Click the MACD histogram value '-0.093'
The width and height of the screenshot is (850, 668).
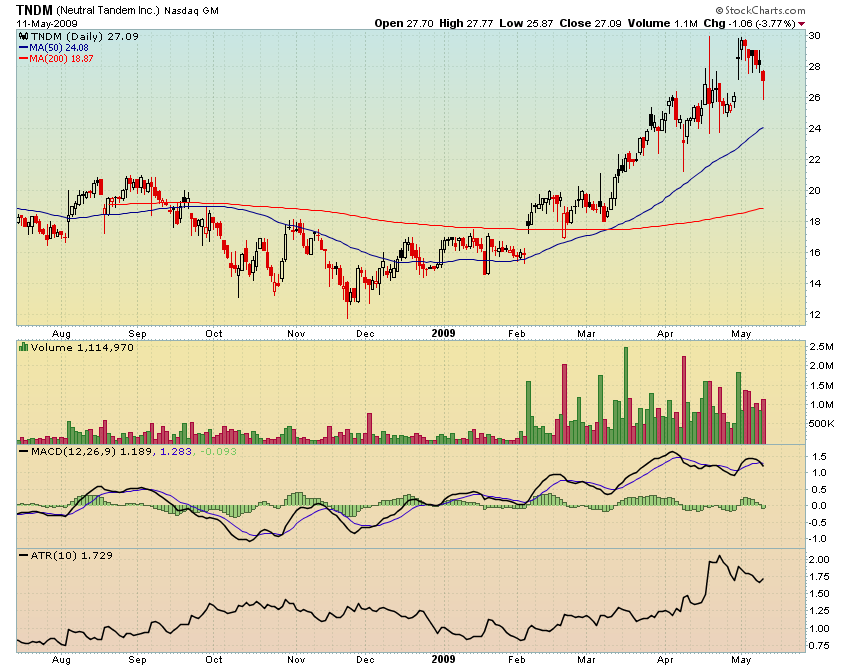pos(218,452)
